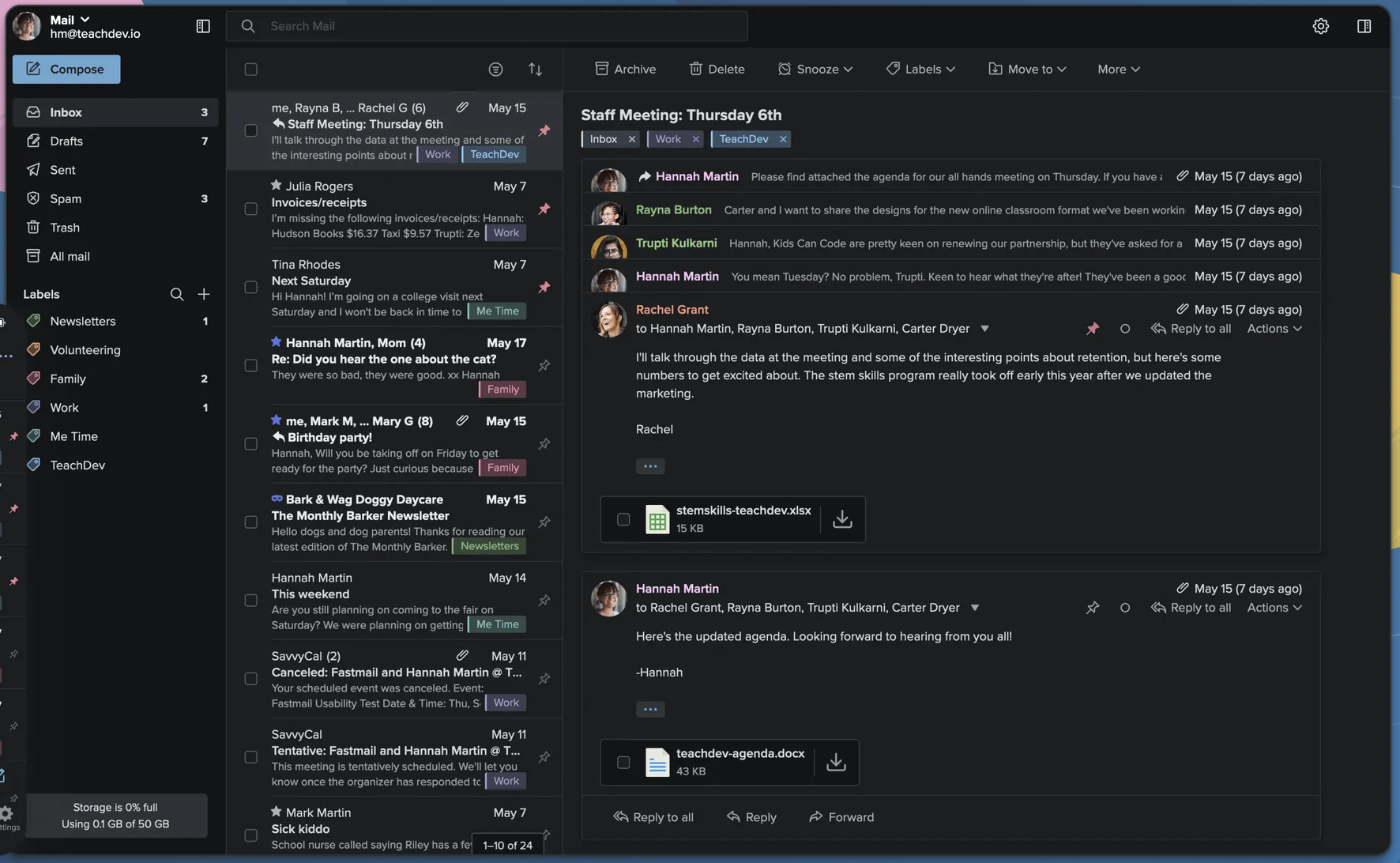Select all messages with the header checkbox
The image size is (1400, 863).
(250, 70)
